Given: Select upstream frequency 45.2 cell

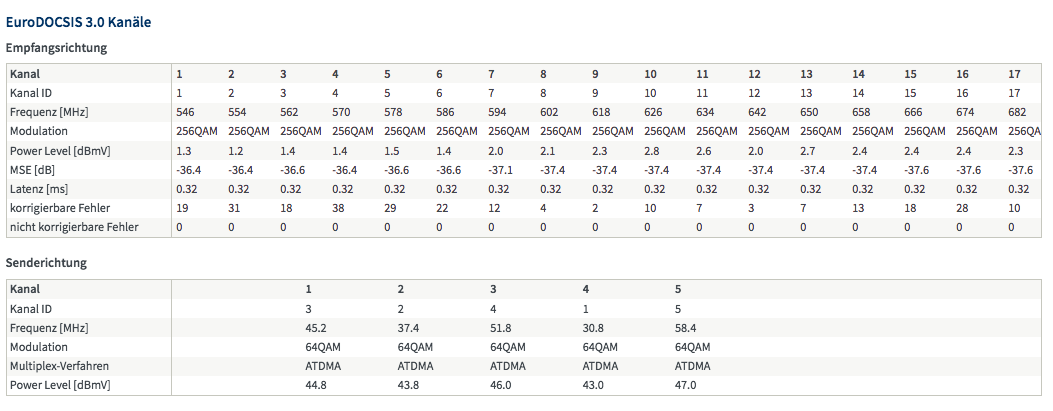Looking at the screenshot, I should click(x=317, y=327).
